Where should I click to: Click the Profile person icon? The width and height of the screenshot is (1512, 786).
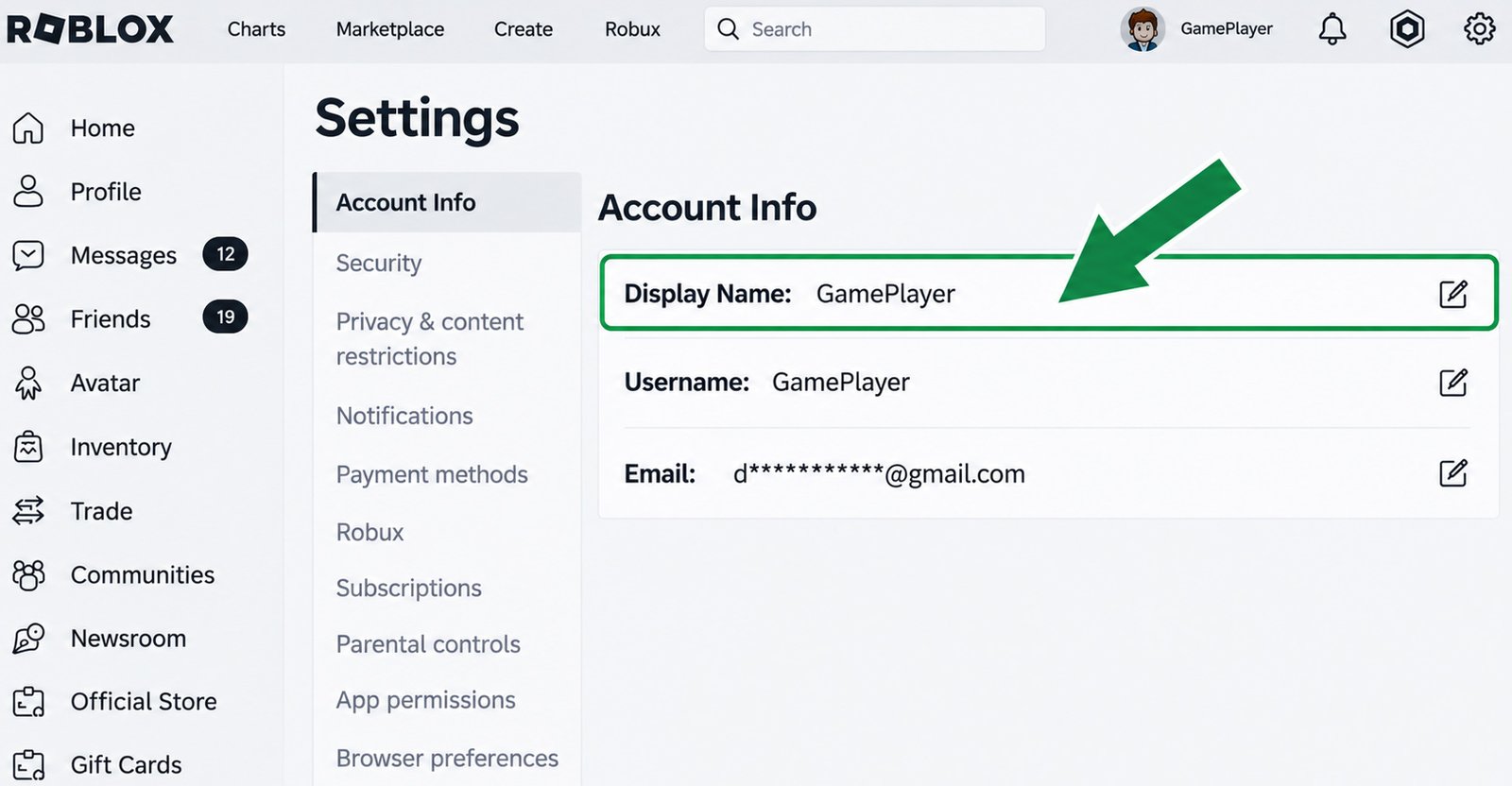point(28,191)
